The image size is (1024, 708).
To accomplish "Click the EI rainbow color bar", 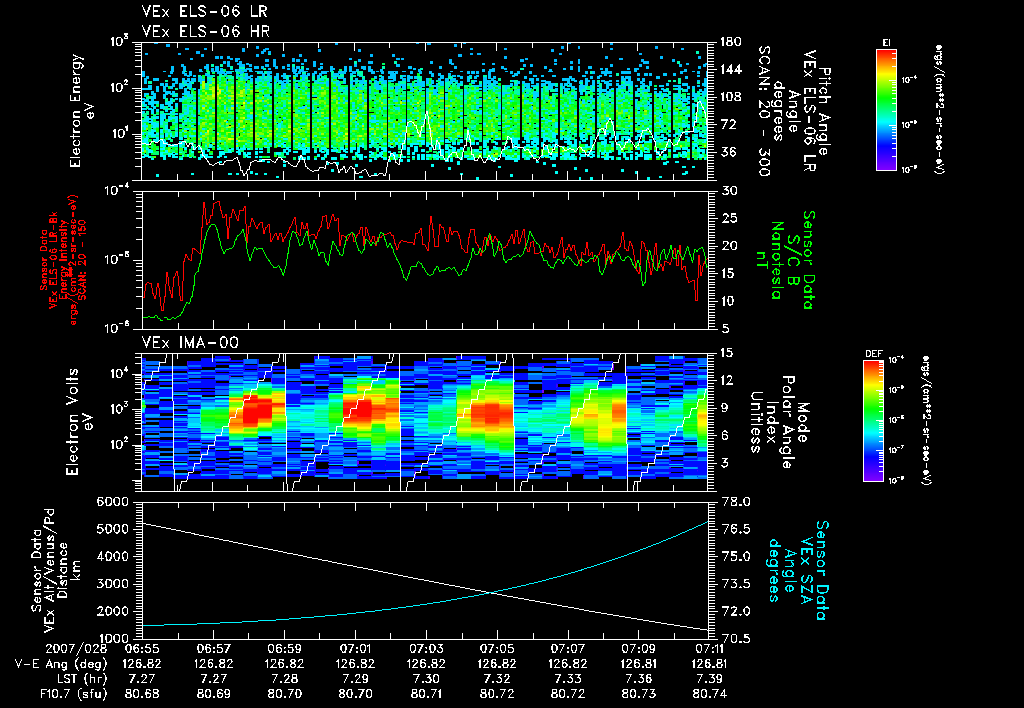I will click(886, 110).
